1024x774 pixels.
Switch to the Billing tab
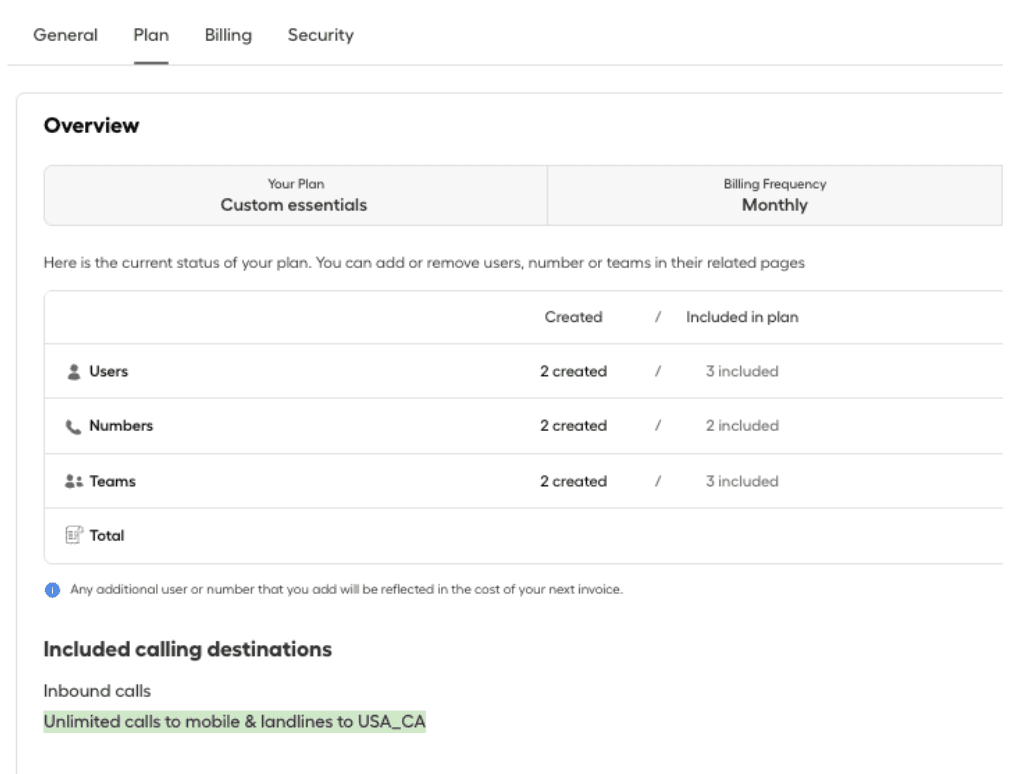tap(228, 35)
